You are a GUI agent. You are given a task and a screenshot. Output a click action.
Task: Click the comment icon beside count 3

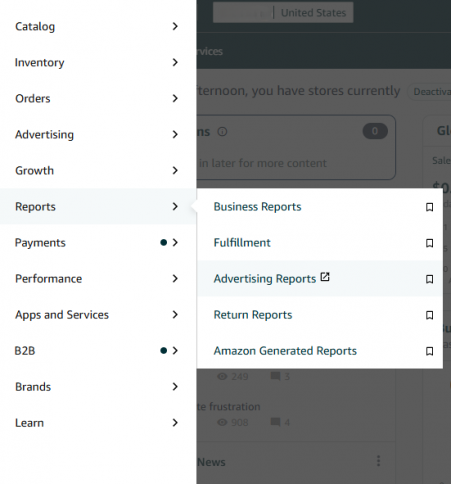pyautogui.click(x=275, y=376)
